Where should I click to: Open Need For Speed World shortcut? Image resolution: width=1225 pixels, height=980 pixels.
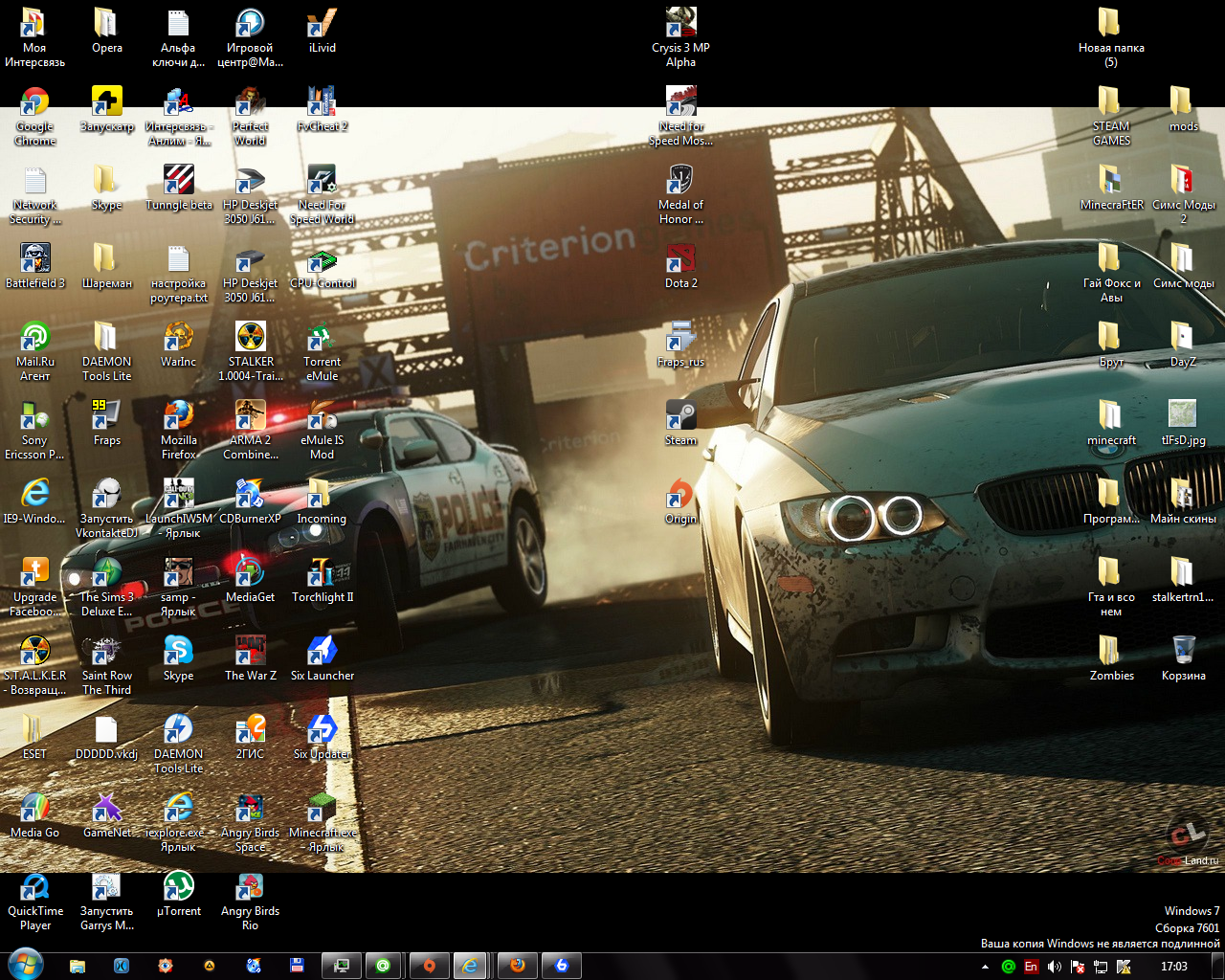point(323,180)
